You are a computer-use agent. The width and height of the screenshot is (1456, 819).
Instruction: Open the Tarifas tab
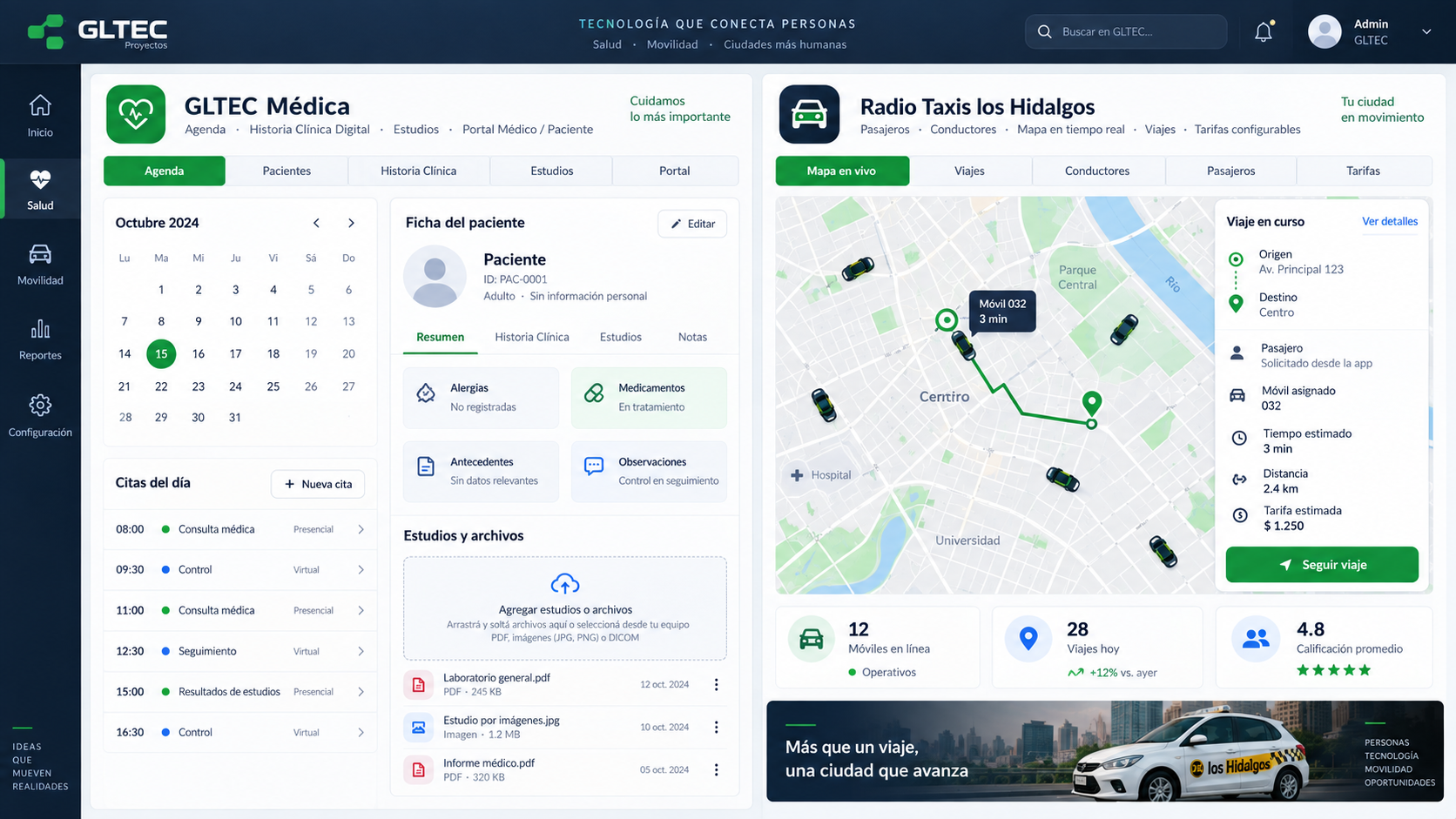(1363, 171)
